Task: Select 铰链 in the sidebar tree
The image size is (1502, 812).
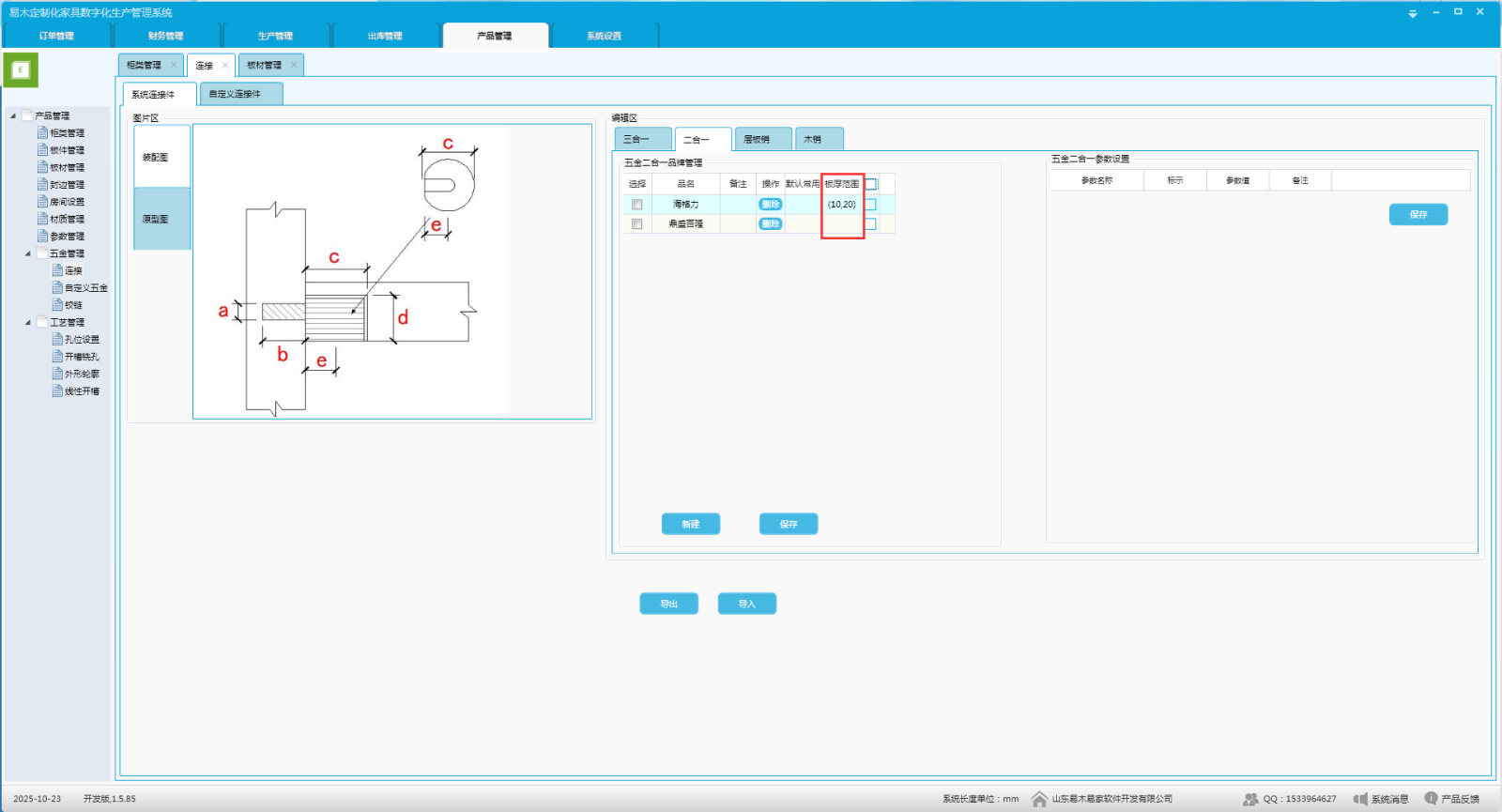Action: pyautogui.click(x=73, y=305)
